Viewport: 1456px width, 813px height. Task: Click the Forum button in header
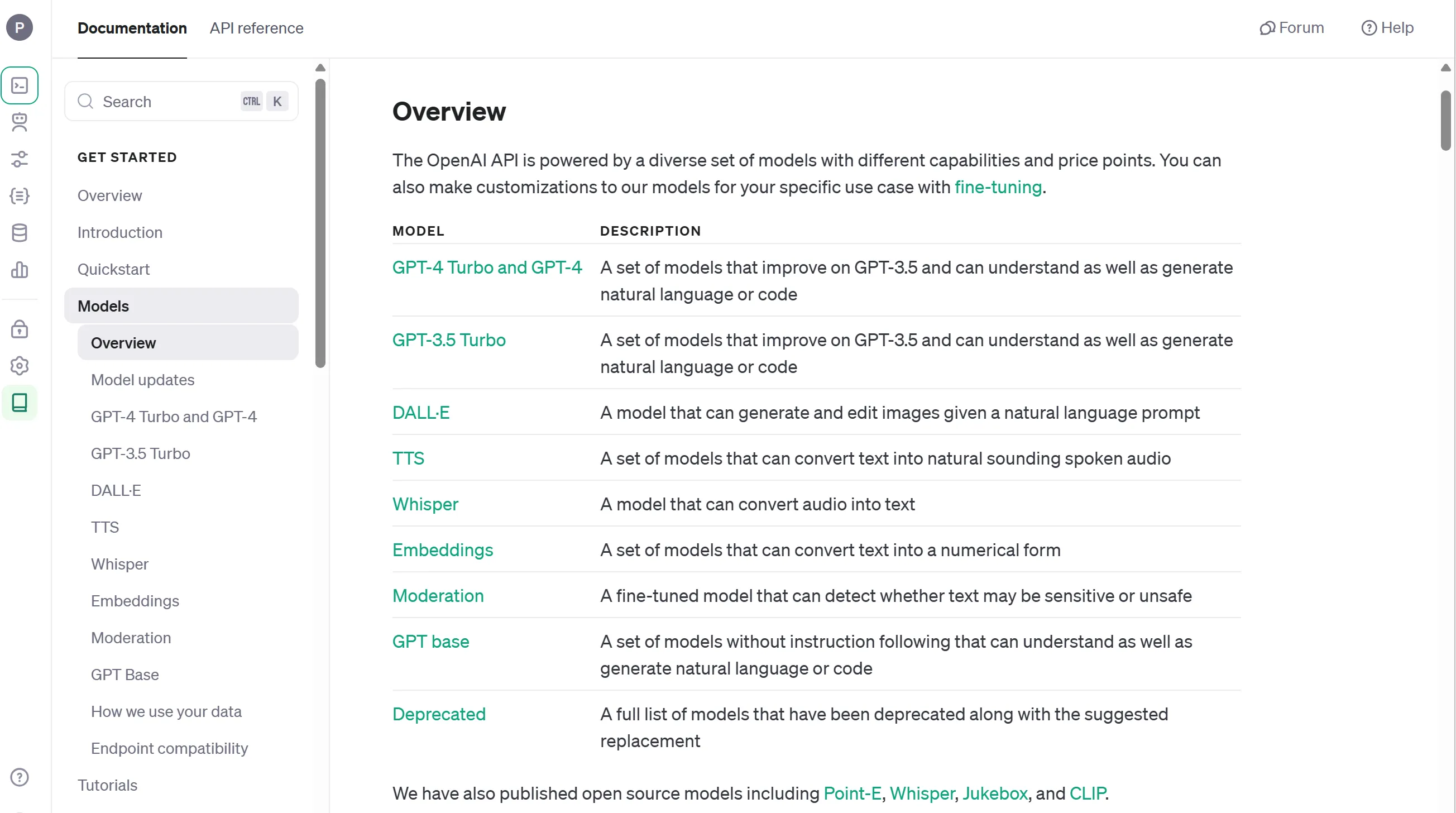point(1292,28)
